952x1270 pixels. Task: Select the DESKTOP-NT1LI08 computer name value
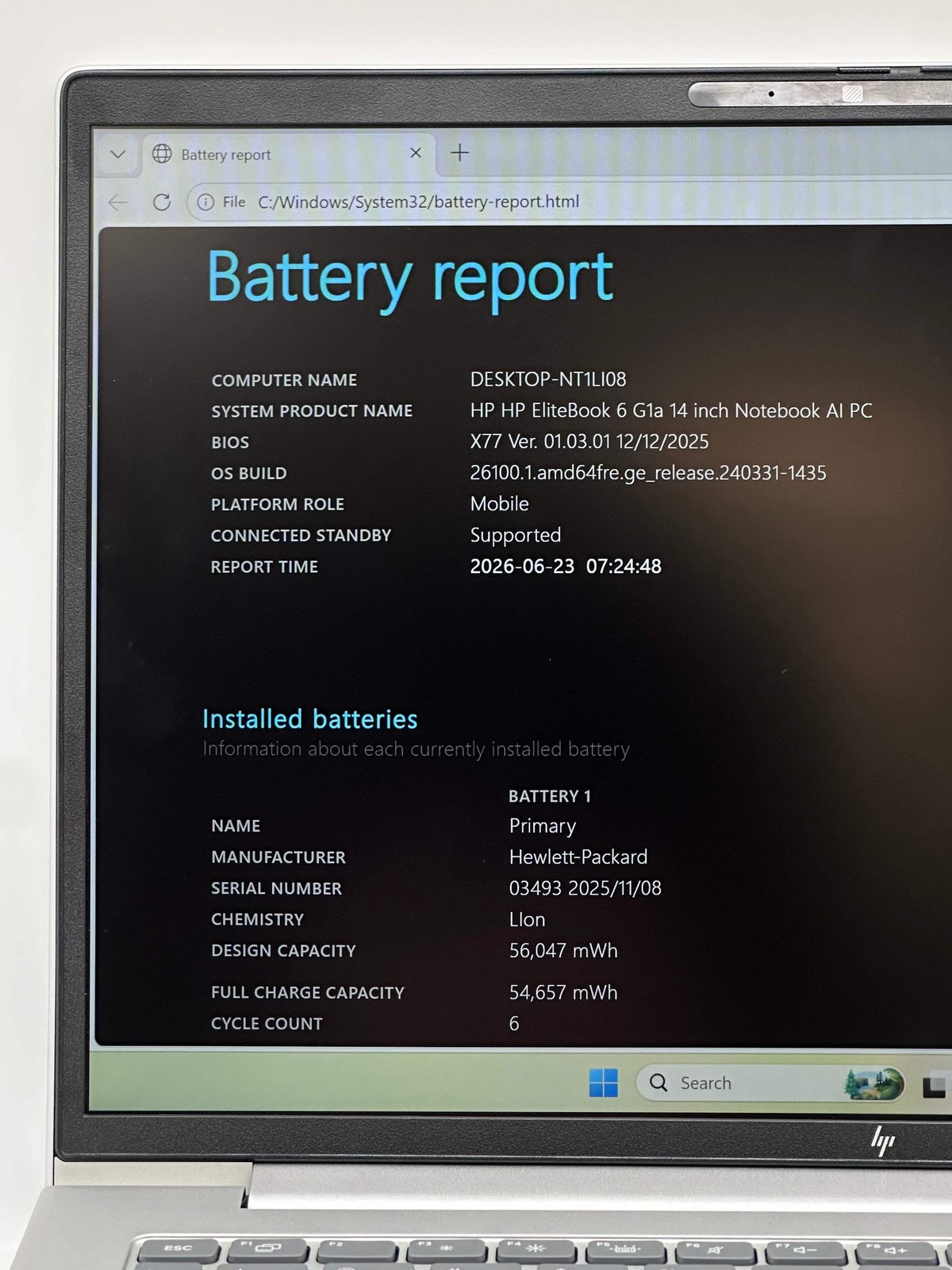point(548,379)
